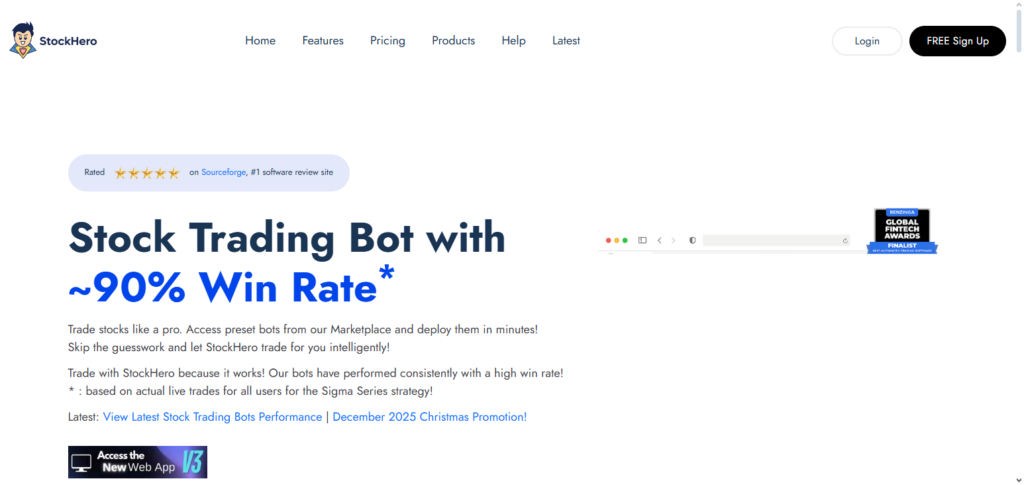Click the page scrollbar down arrow

[1018, 479]
